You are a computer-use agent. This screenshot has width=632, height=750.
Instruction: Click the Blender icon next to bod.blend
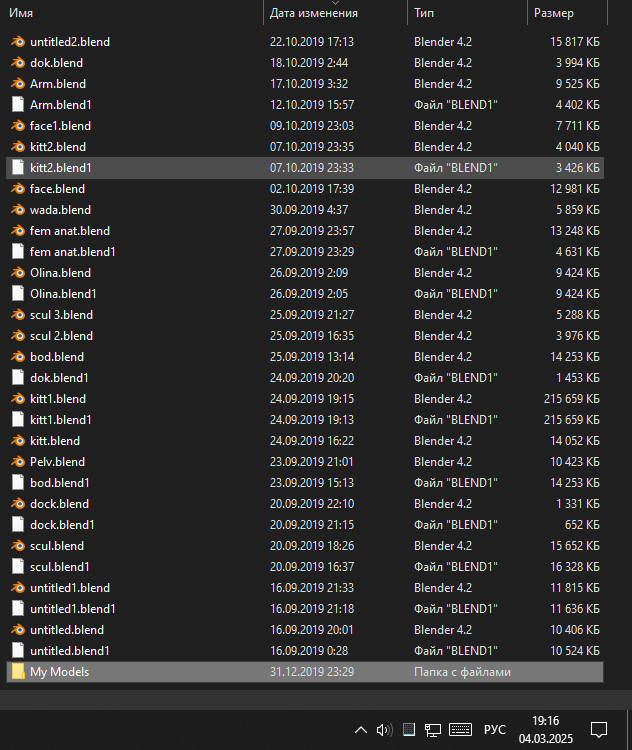[18, 357]
